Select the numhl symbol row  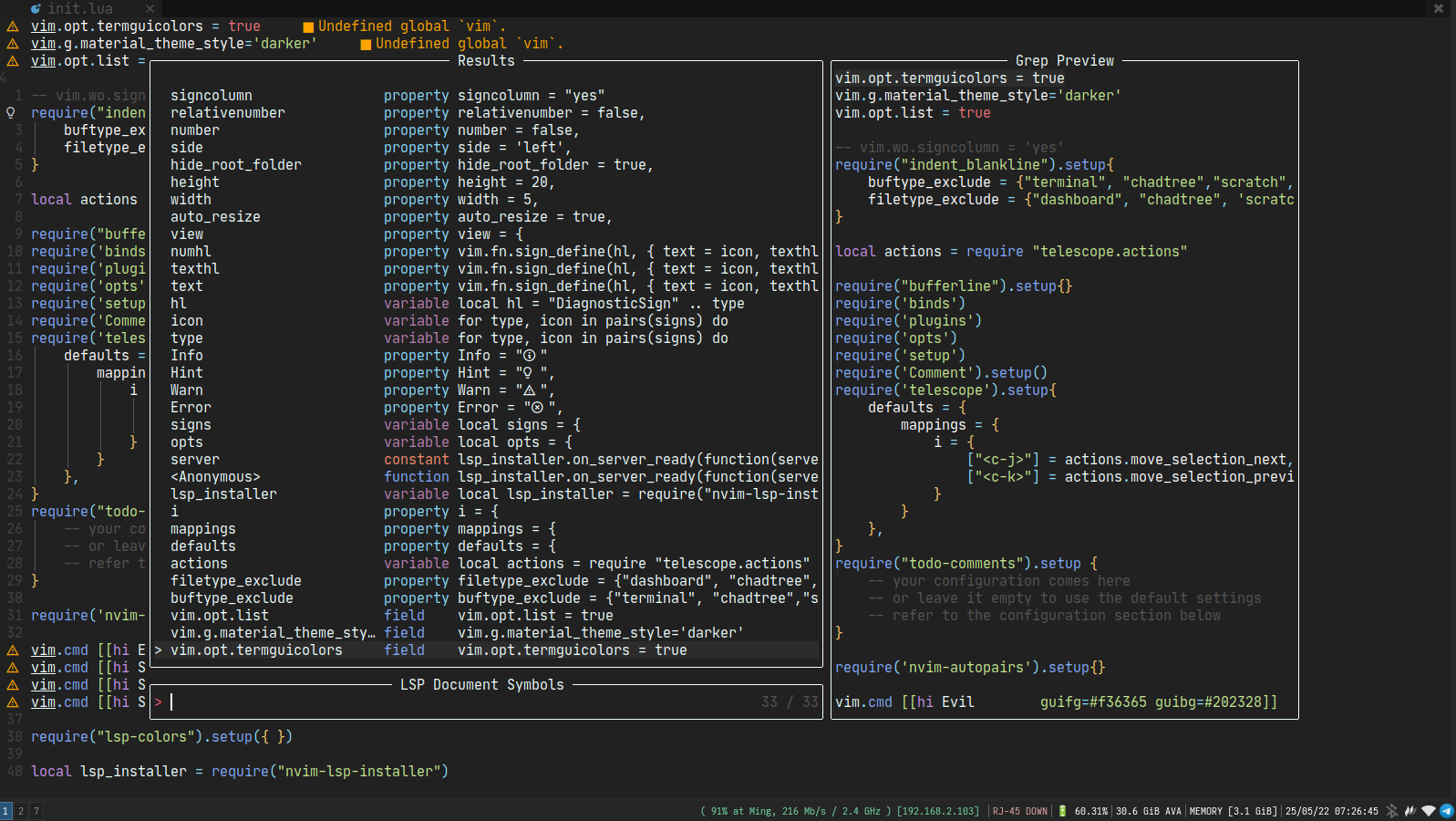click(488, 252)
